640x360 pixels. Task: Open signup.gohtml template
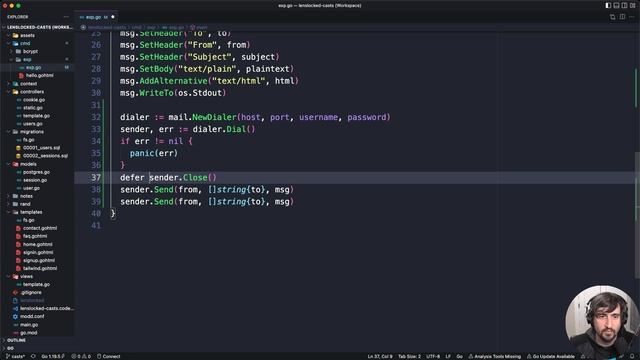pos(38,260)
